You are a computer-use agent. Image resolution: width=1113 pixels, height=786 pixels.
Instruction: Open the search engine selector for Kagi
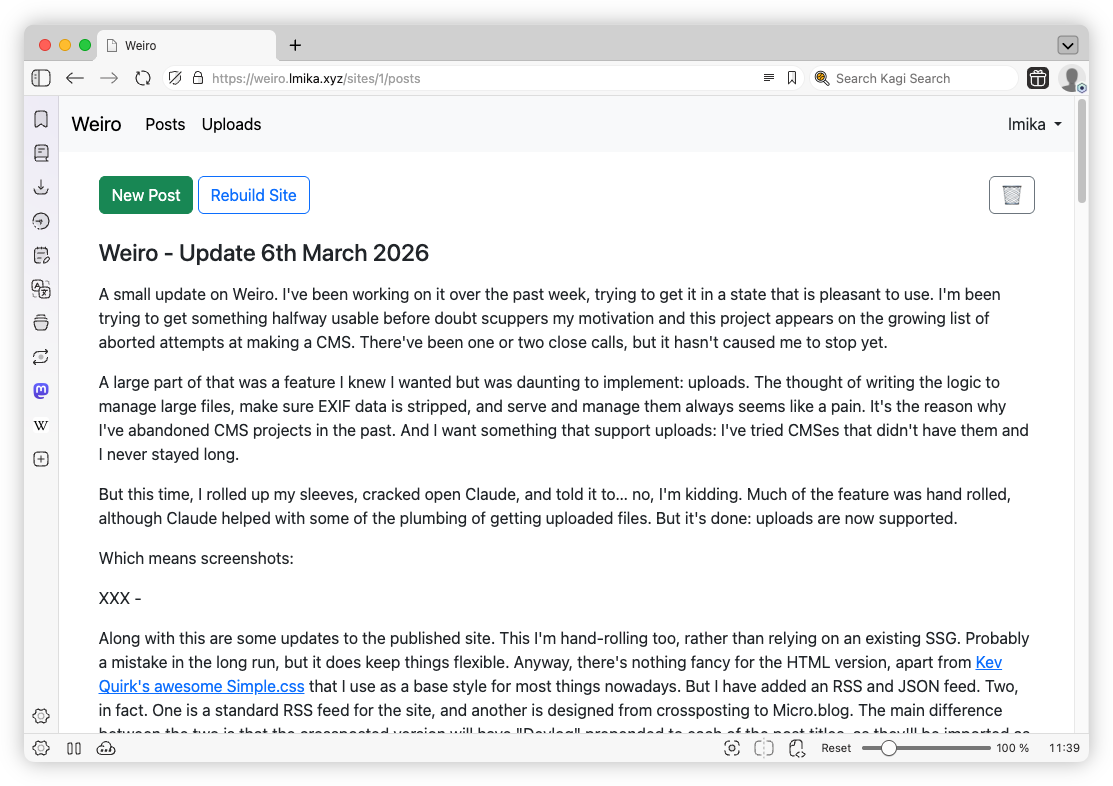(x=822, y=78)
